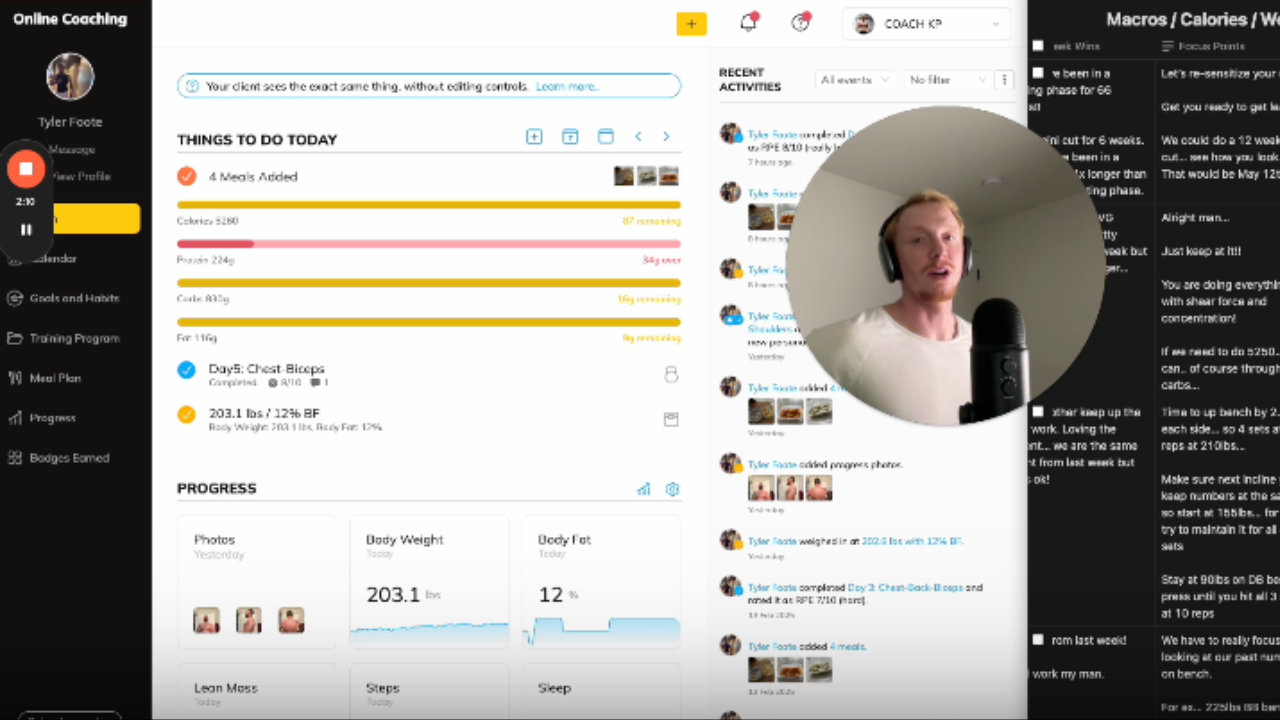
Task: Open the No filter dropdown
Action: pos(947,80)
